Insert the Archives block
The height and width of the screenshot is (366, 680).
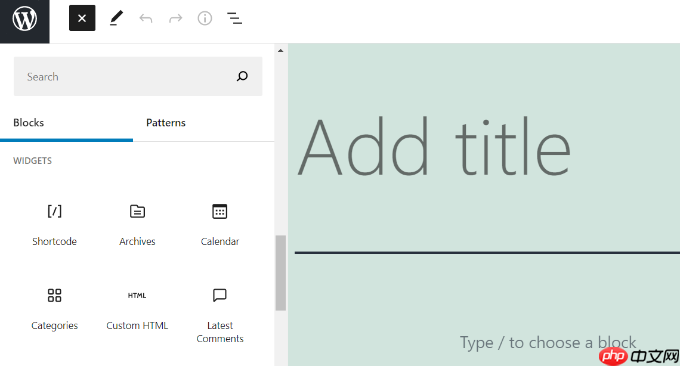pyautogui.click(x=137, y=225)
